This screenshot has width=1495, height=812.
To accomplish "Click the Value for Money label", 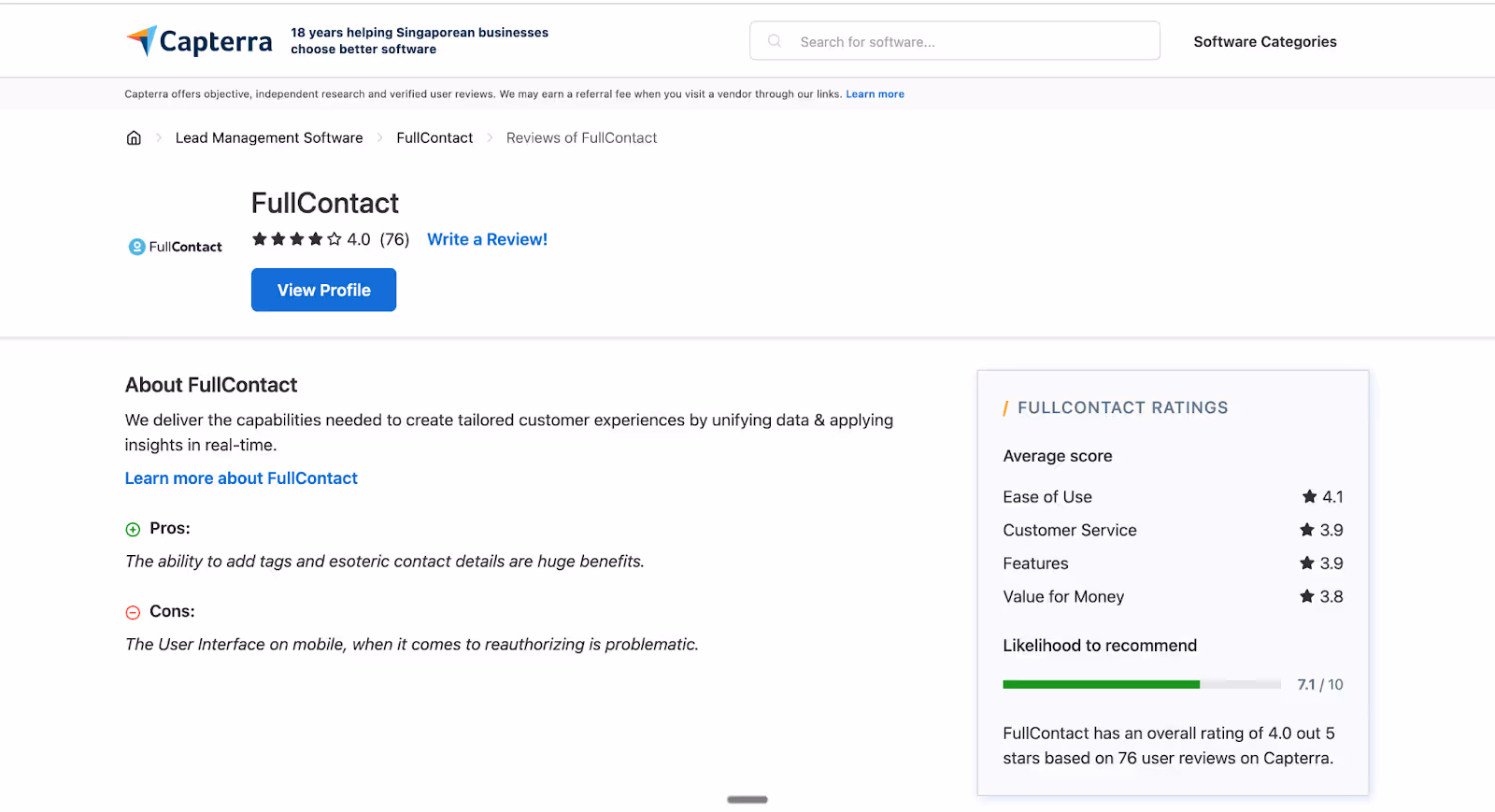I will (x=1063, y=596).
